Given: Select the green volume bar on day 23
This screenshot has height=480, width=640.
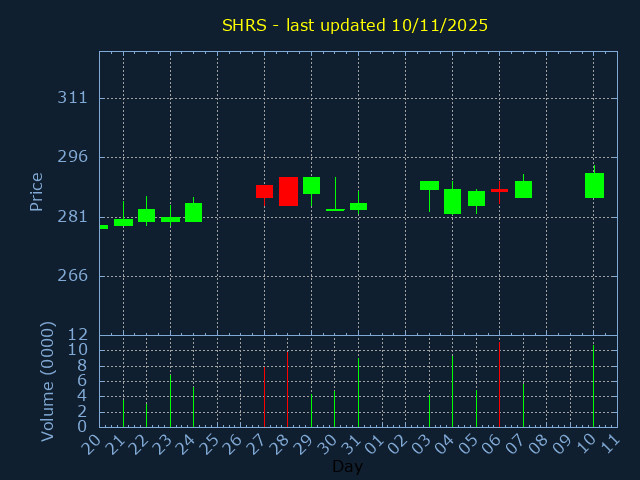Looking at the screenshot, I should coord(170,400).
